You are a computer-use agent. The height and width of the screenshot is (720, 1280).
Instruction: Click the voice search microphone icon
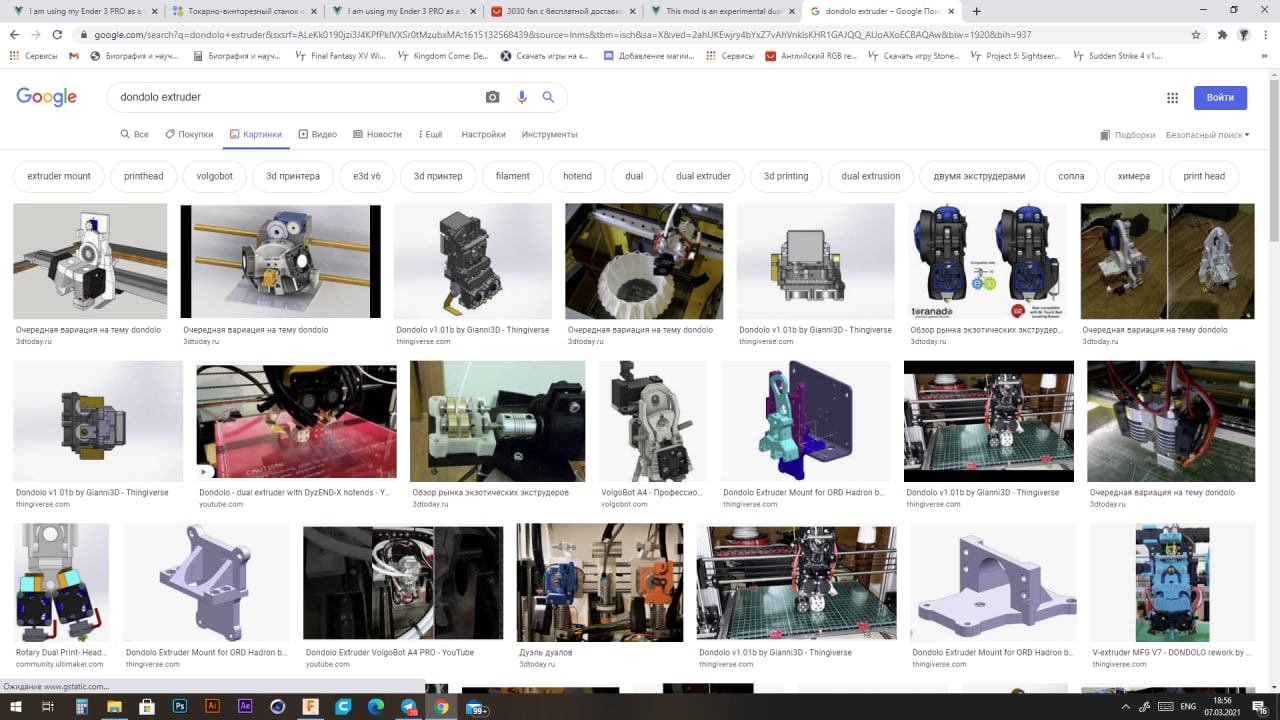[x=521, y=97]
